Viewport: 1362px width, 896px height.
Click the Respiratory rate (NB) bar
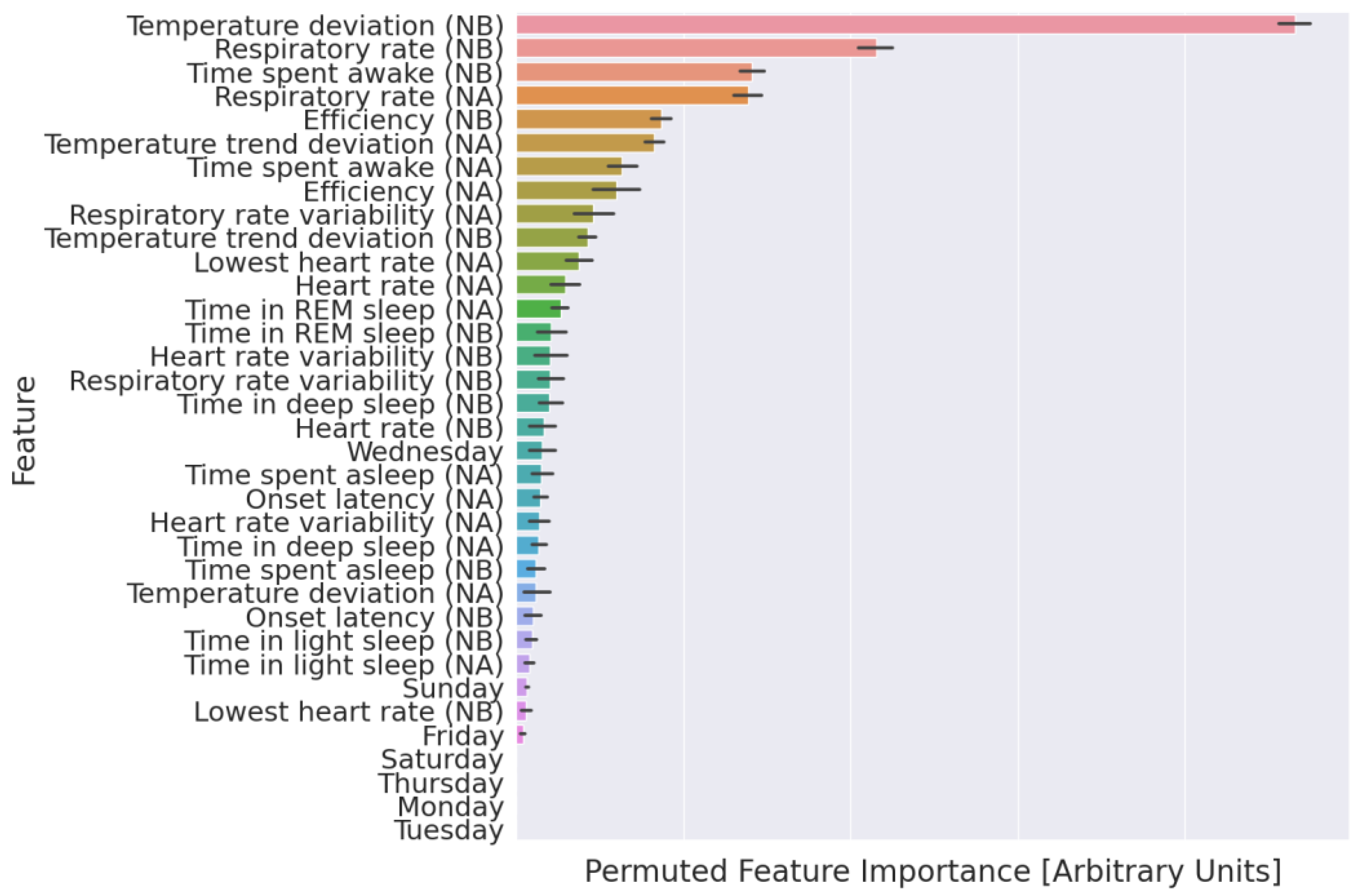(695, 48)
